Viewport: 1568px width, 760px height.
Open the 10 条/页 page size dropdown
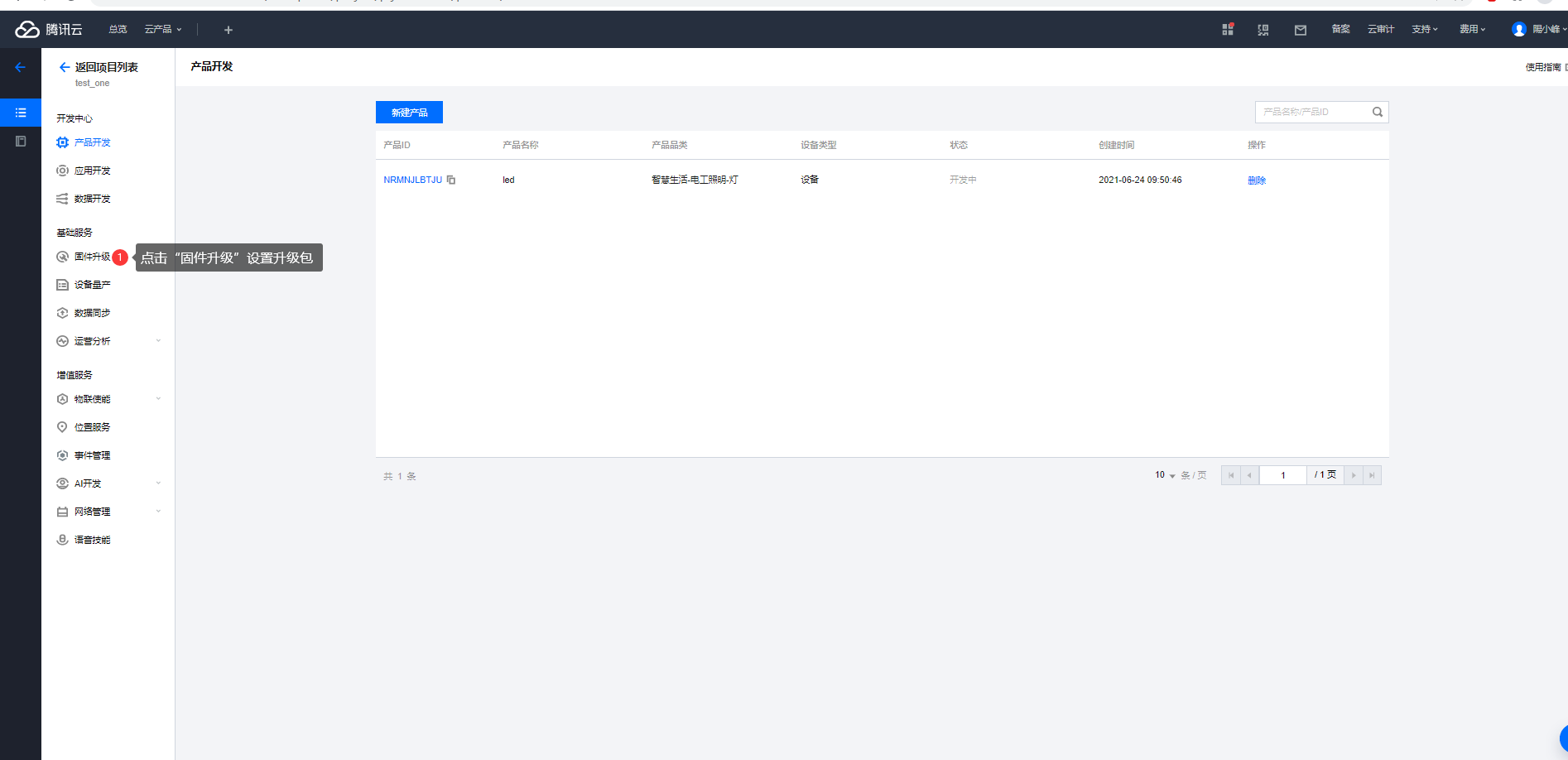(1165, 475)
